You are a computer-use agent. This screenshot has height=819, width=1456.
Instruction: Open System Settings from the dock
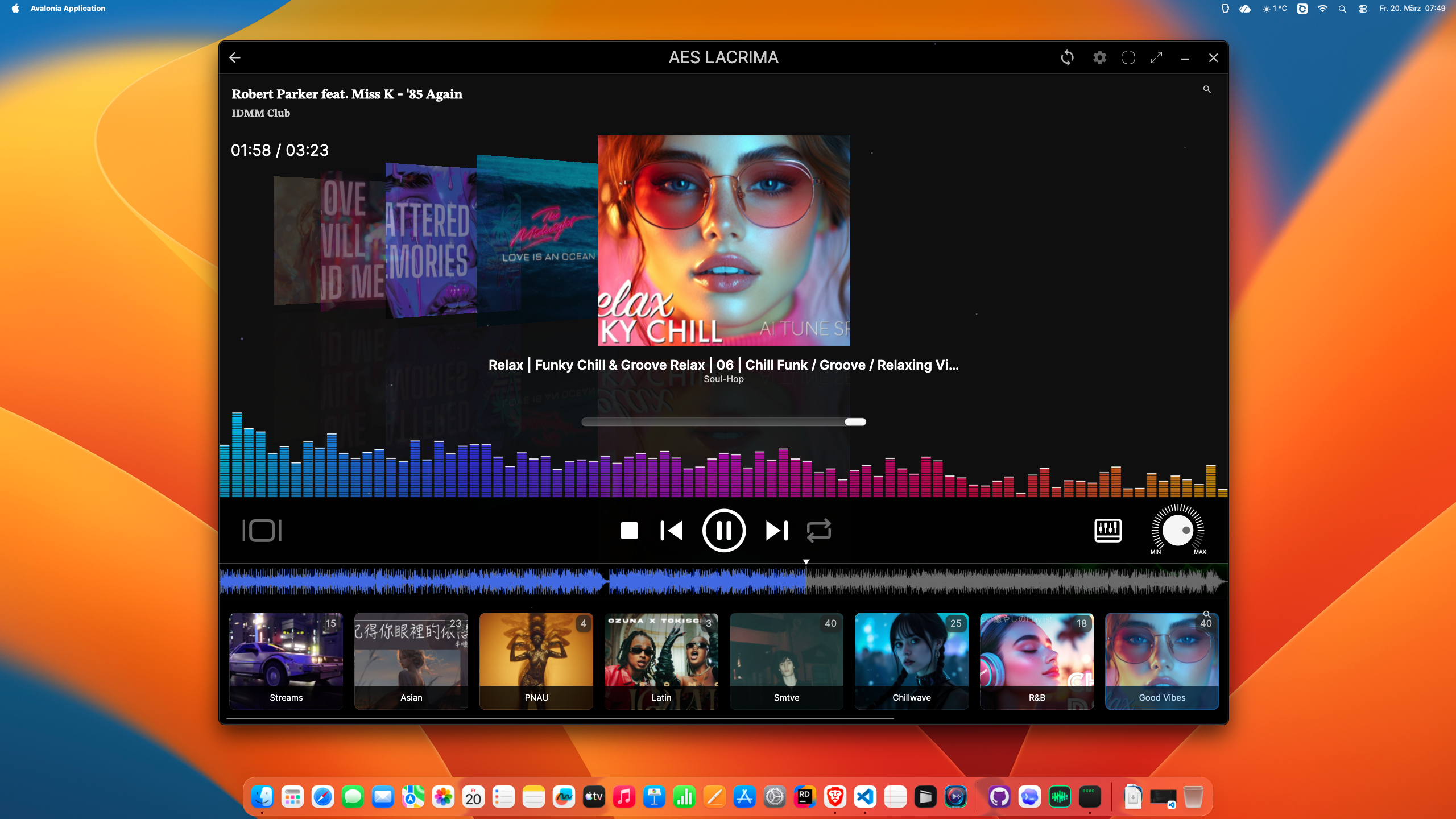point(775,797)
